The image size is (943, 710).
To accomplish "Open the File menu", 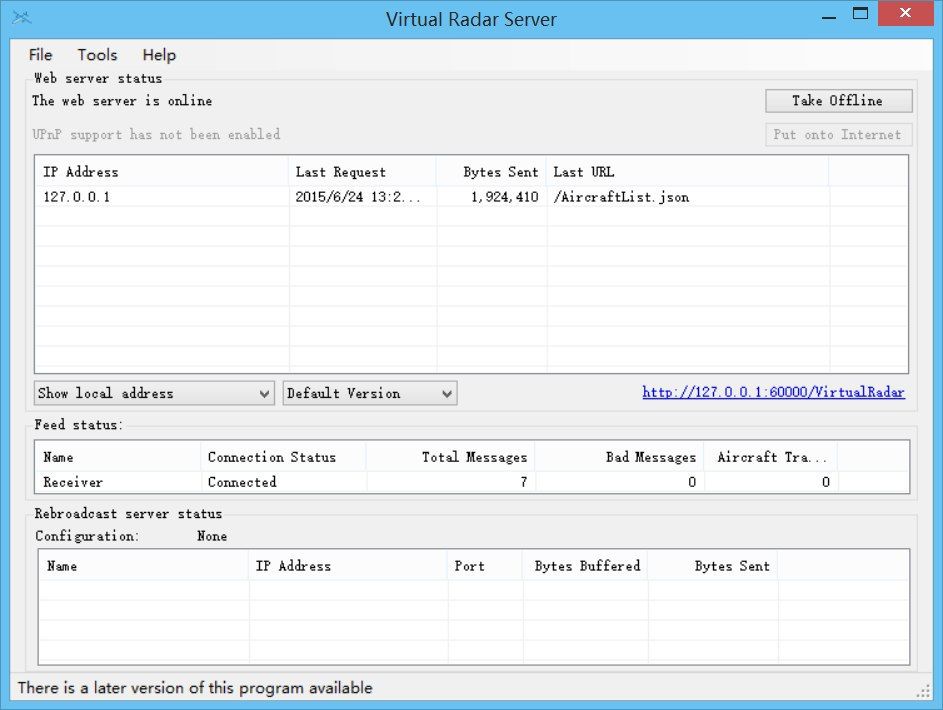I will coord(40,55).
